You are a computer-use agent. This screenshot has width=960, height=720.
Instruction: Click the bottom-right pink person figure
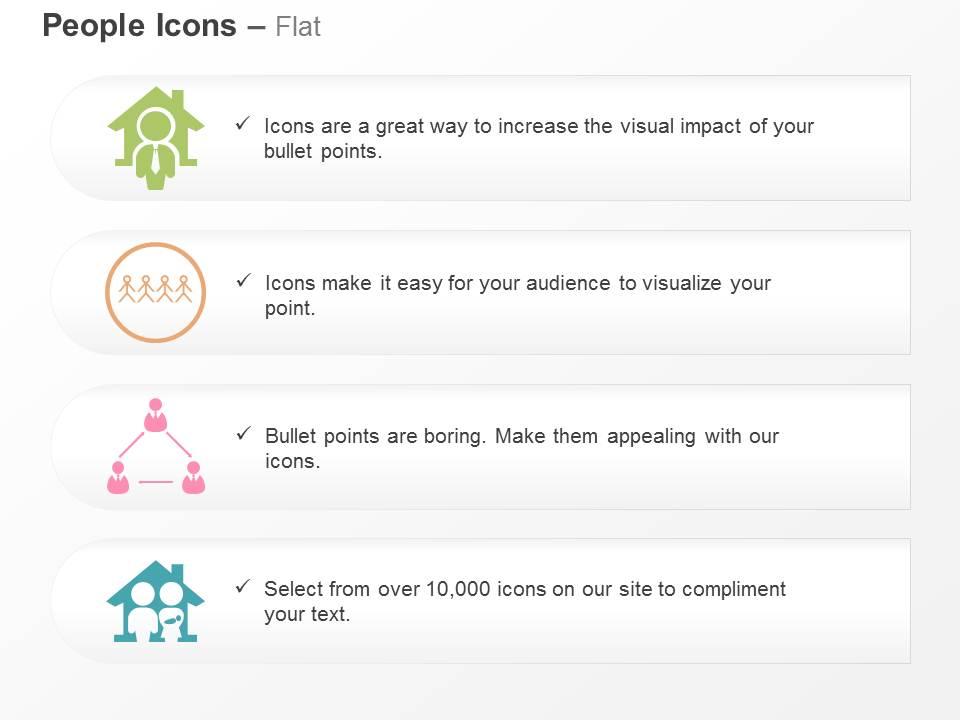[x=193, y=478]
